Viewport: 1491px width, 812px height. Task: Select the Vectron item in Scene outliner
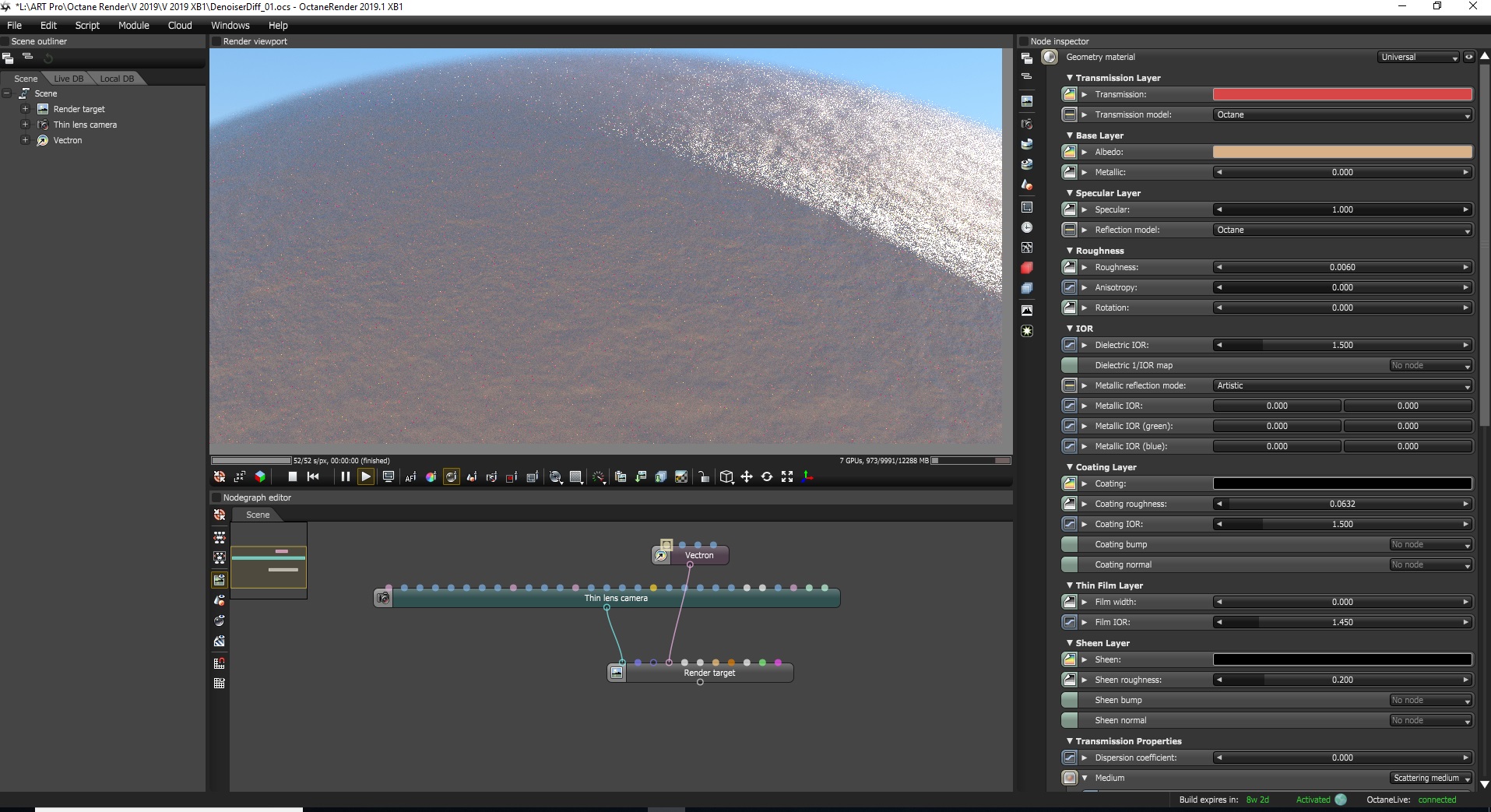(68, 140)
